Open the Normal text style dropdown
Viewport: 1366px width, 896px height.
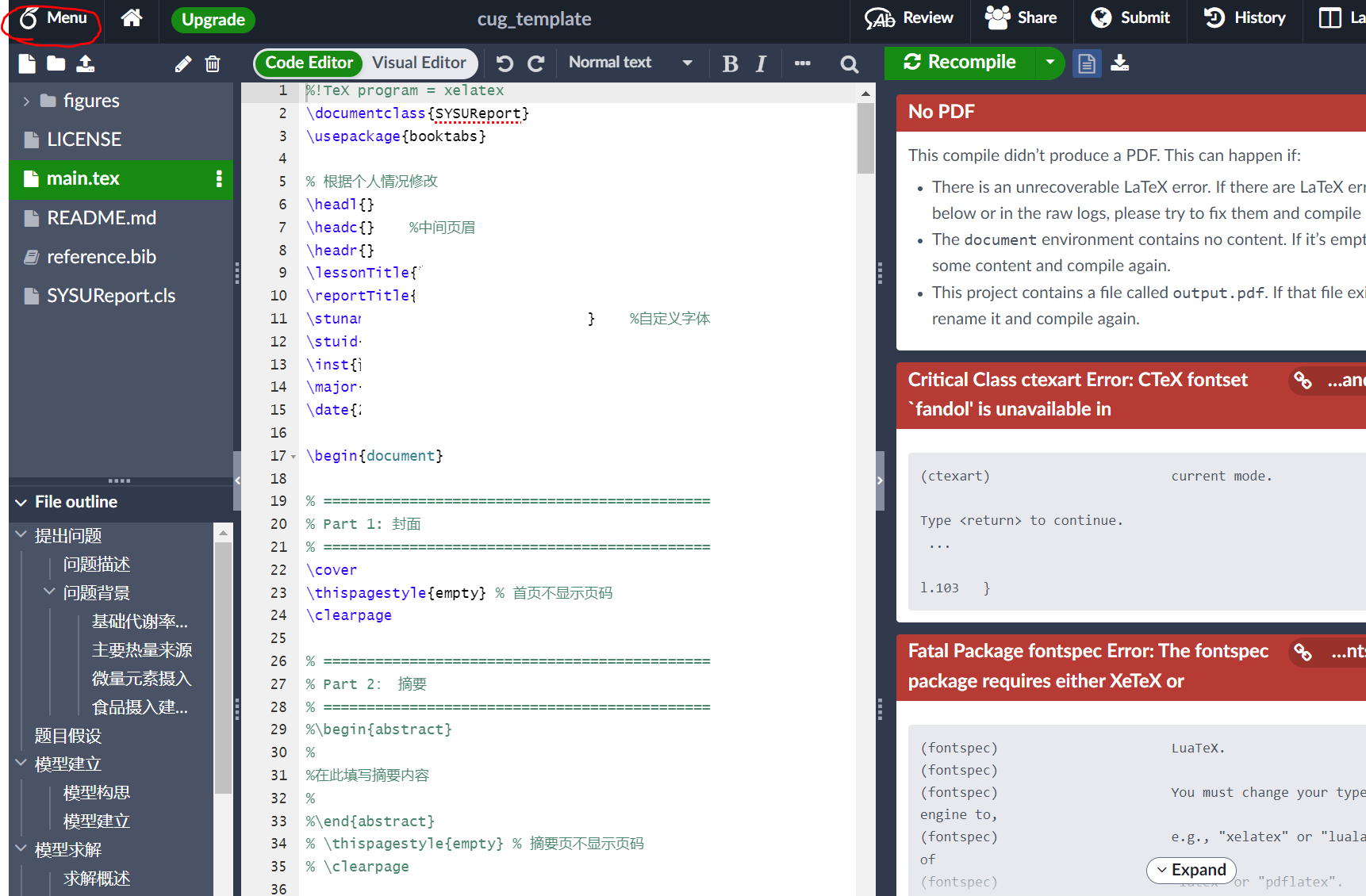pyautogui.click(x=631, y=63)
